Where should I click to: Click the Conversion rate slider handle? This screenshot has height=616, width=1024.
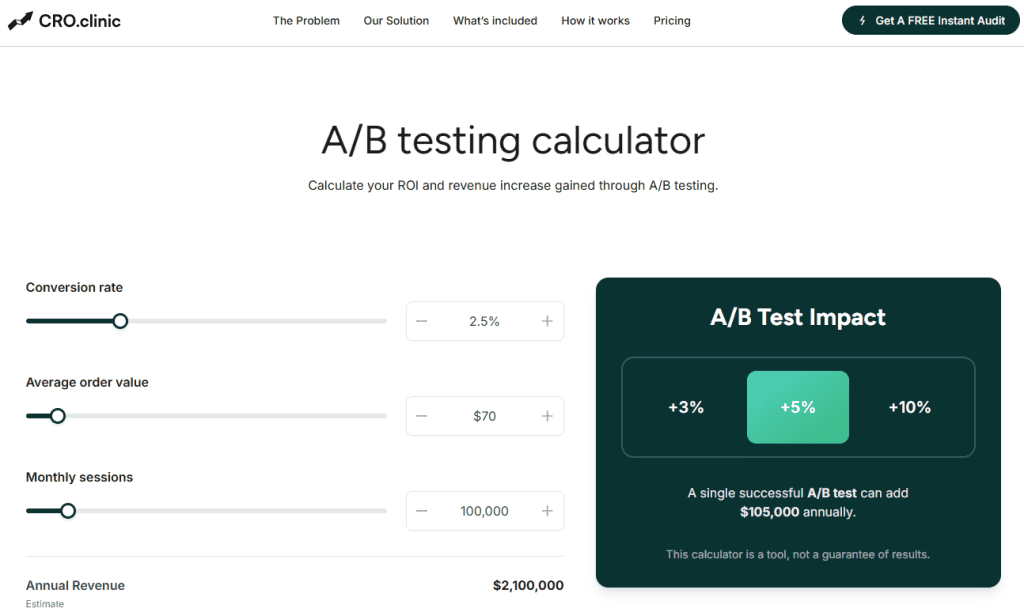point(120,321)
